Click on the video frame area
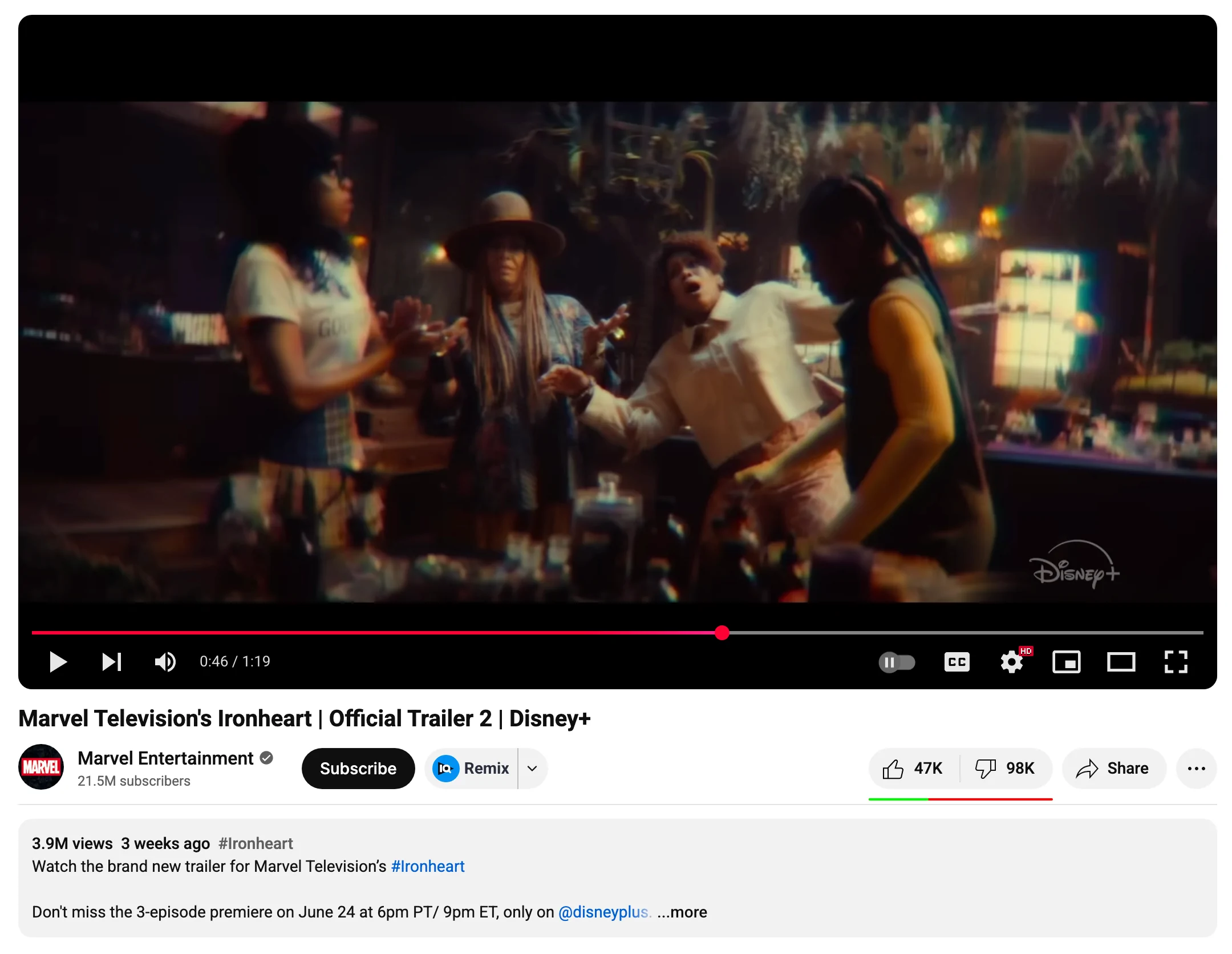 pyautogui.click(x=617, y=351)
